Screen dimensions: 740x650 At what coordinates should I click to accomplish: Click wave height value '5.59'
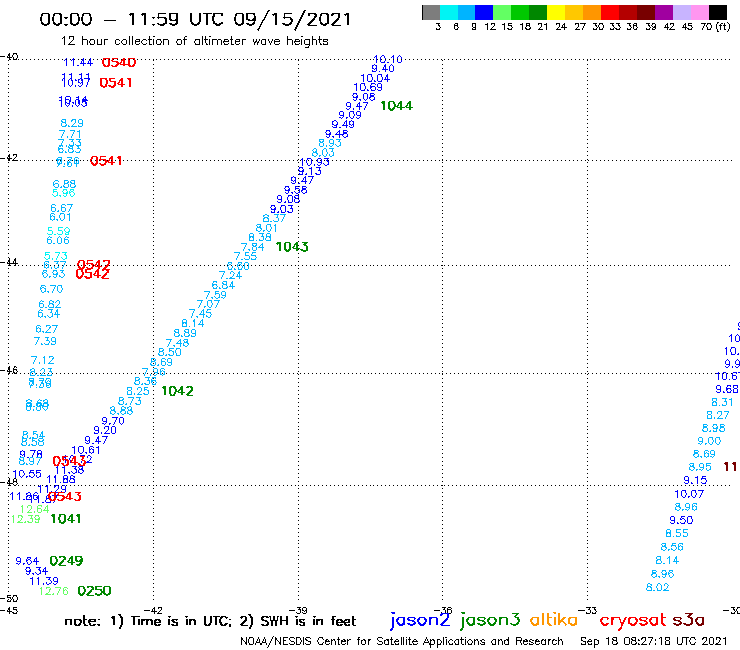pyautogui.click(x=59, y=231)
